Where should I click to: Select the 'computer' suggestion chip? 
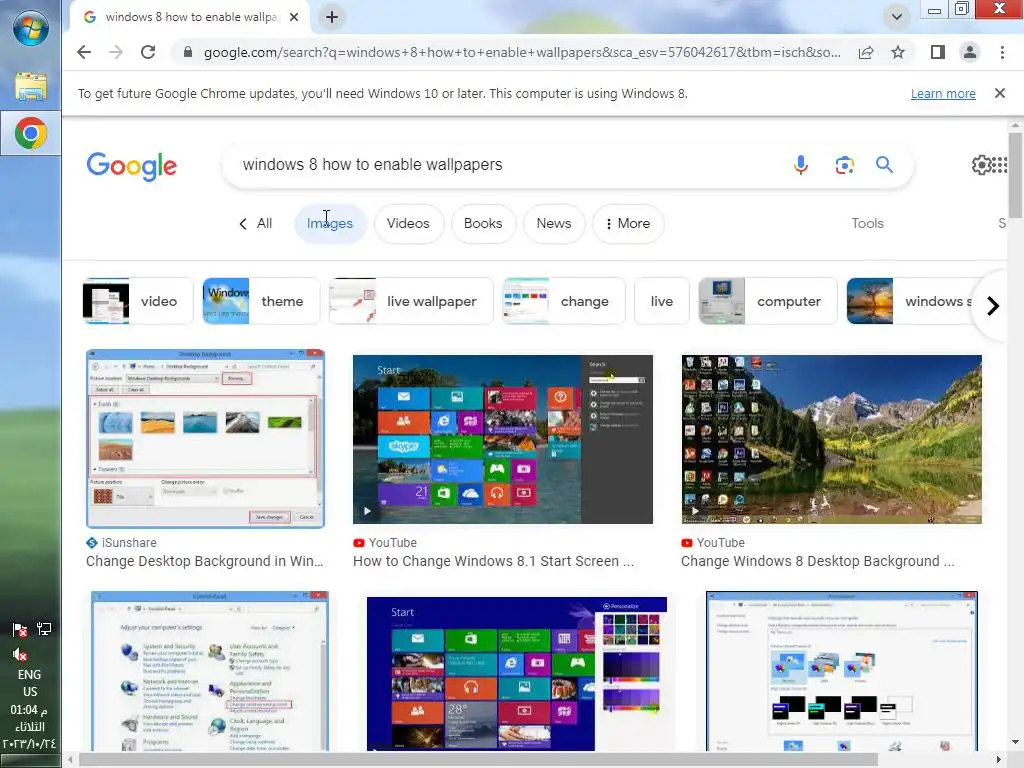click(x=768, y=301)
